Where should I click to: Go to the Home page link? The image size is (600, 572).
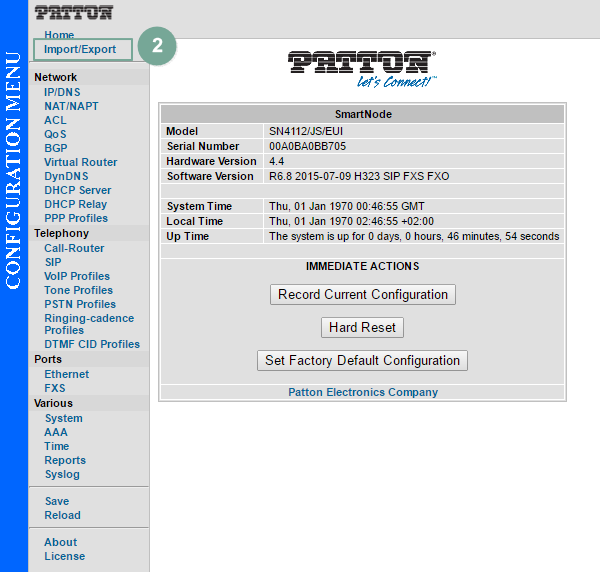[x=59, y=35]
